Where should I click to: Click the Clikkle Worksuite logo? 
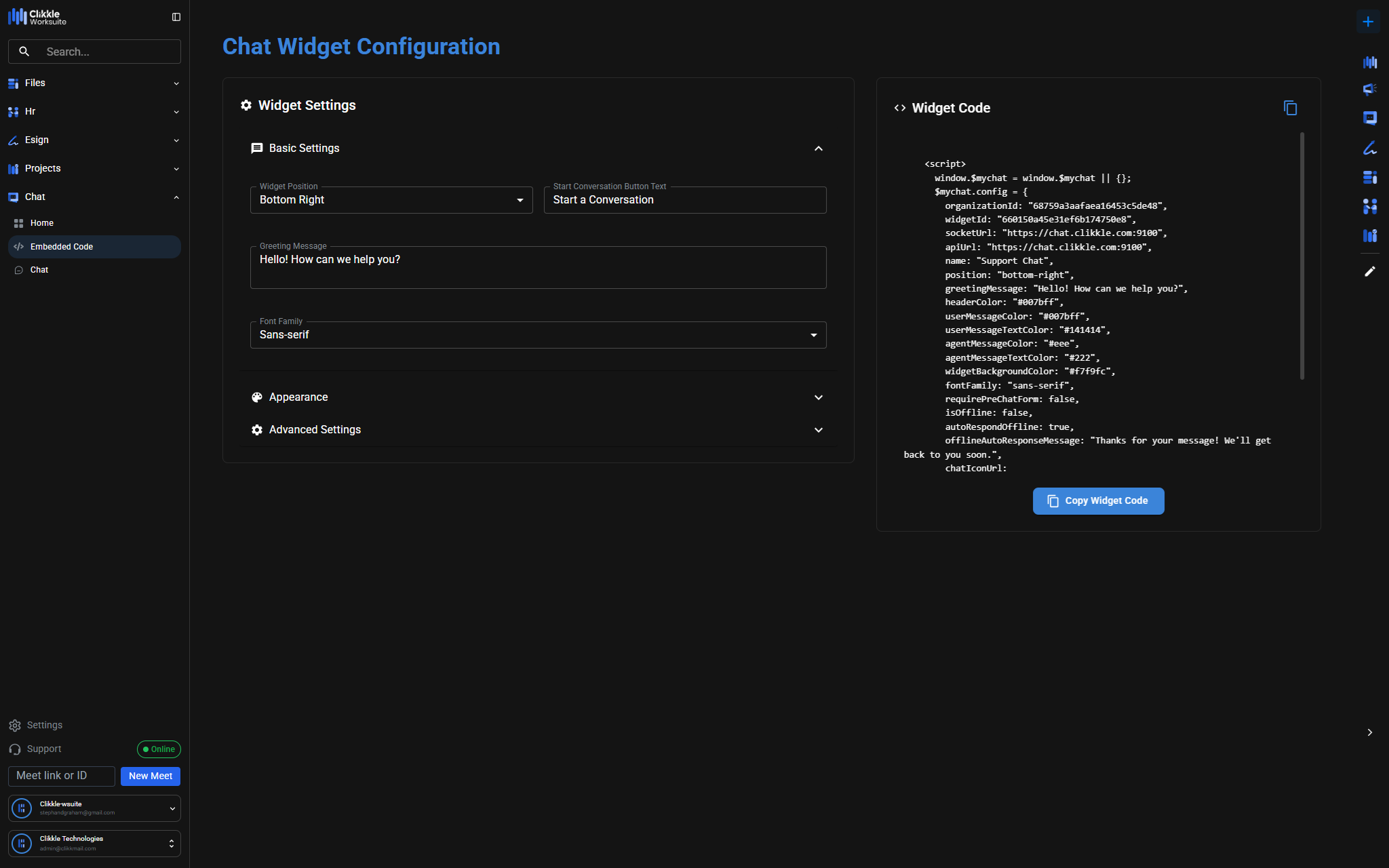coord(37,17)
